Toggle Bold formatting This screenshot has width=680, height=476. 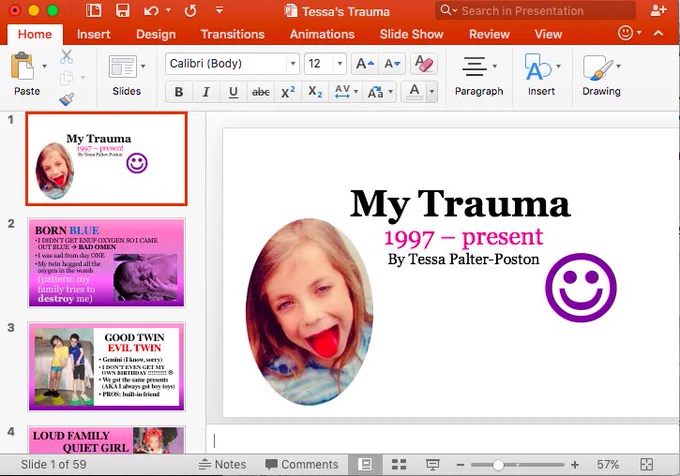pos(178,91)
